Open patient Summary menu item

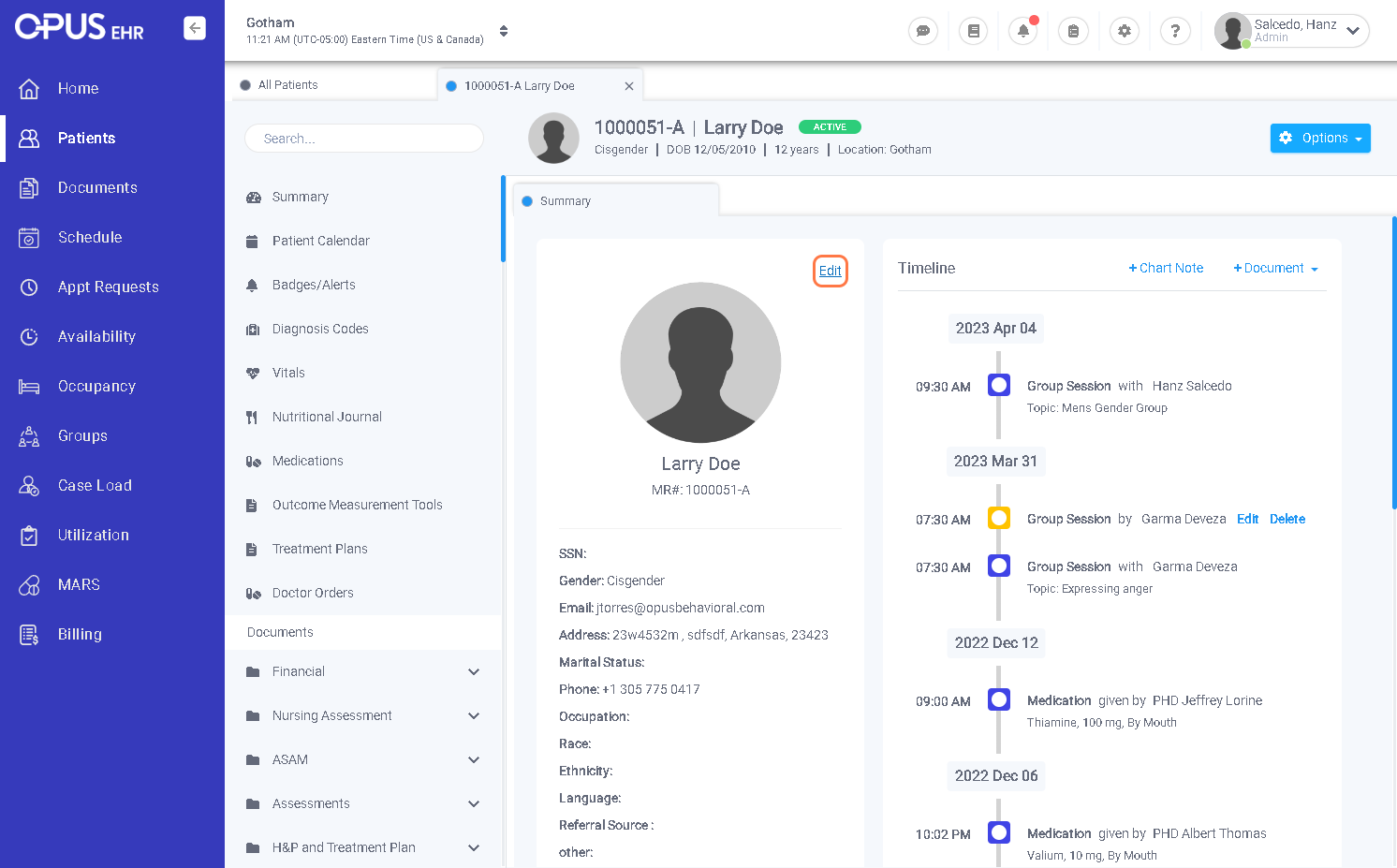[300, 197]
